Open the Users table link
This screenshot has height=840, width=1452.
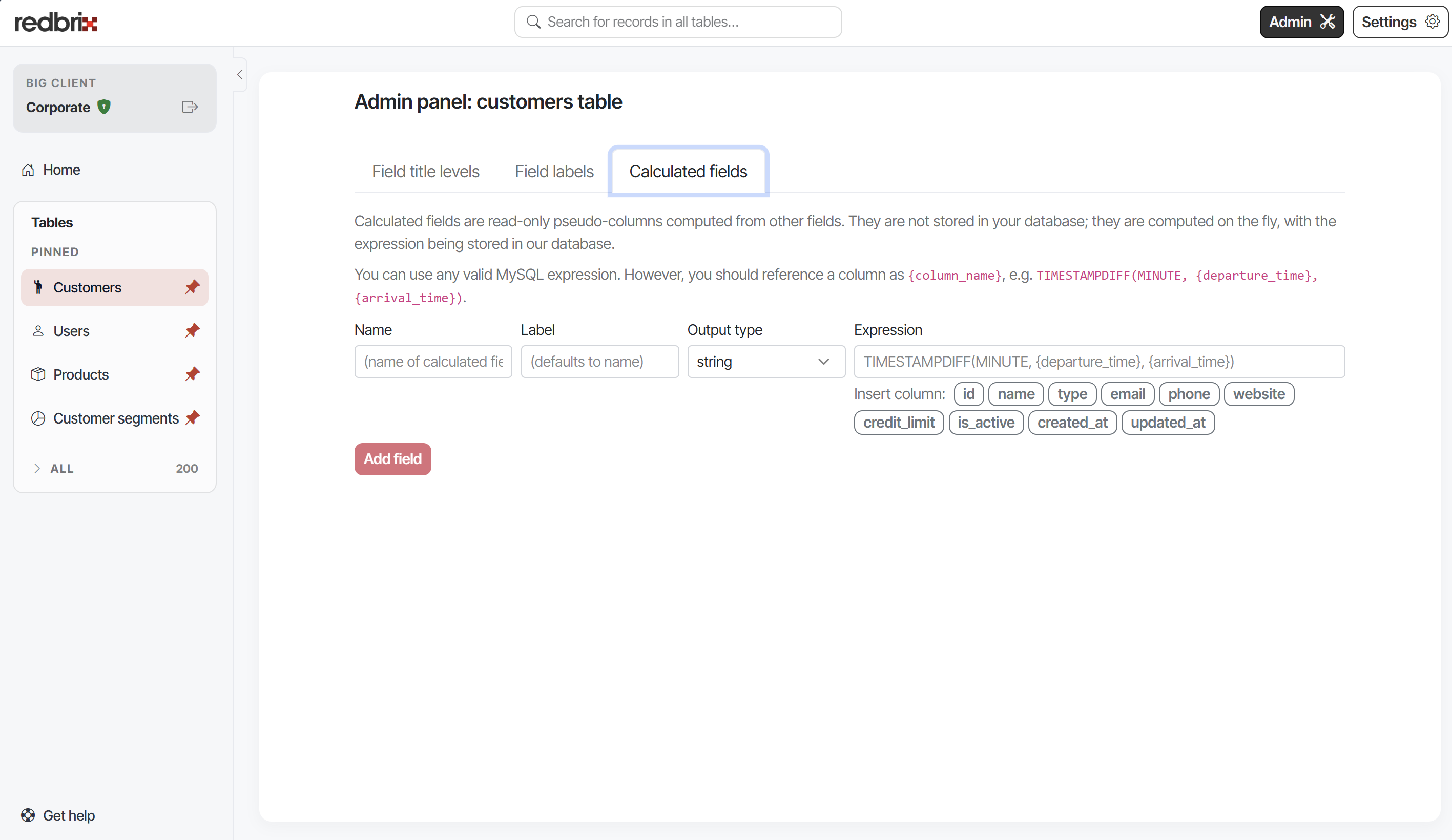71,331
